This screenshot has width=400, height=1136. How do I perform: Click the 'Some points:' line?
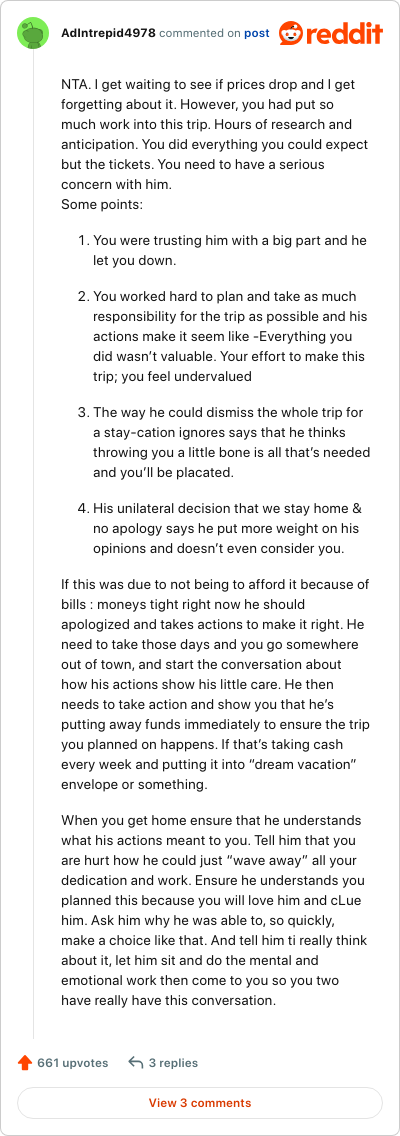(x=102, y=204)
